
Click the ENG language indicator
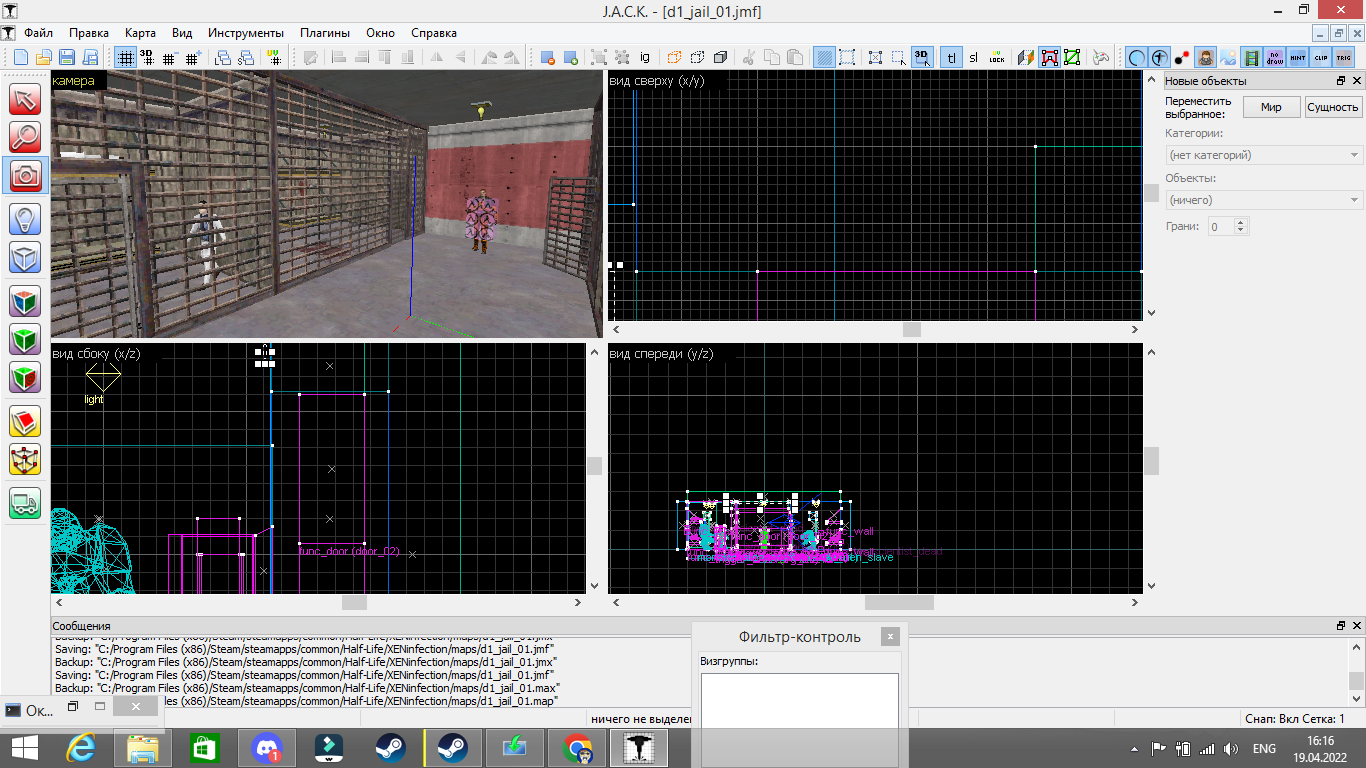tap(1264, 748)
